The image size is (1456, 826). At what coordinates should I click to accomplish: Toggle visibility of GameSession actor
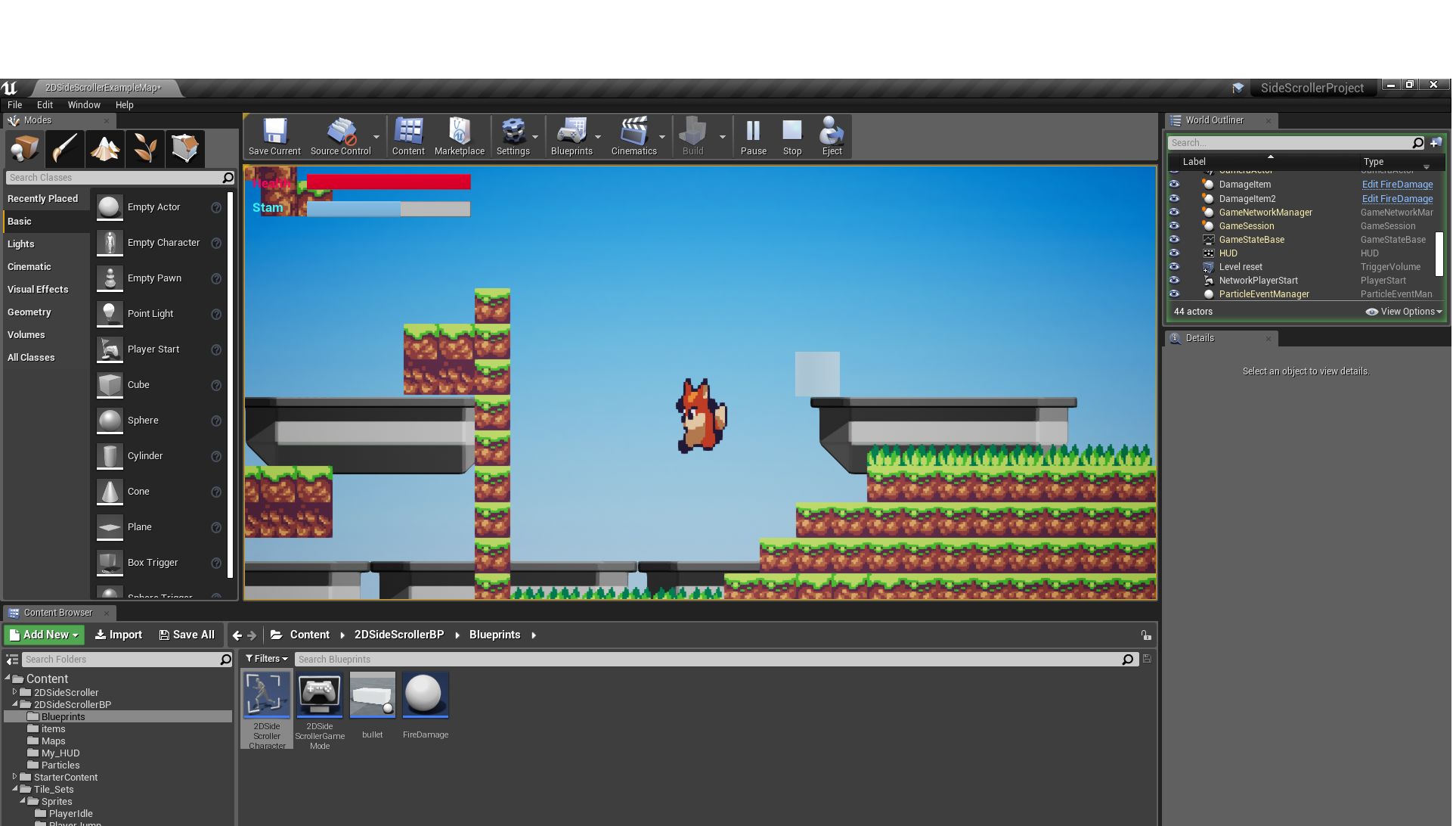point(1174,226)
